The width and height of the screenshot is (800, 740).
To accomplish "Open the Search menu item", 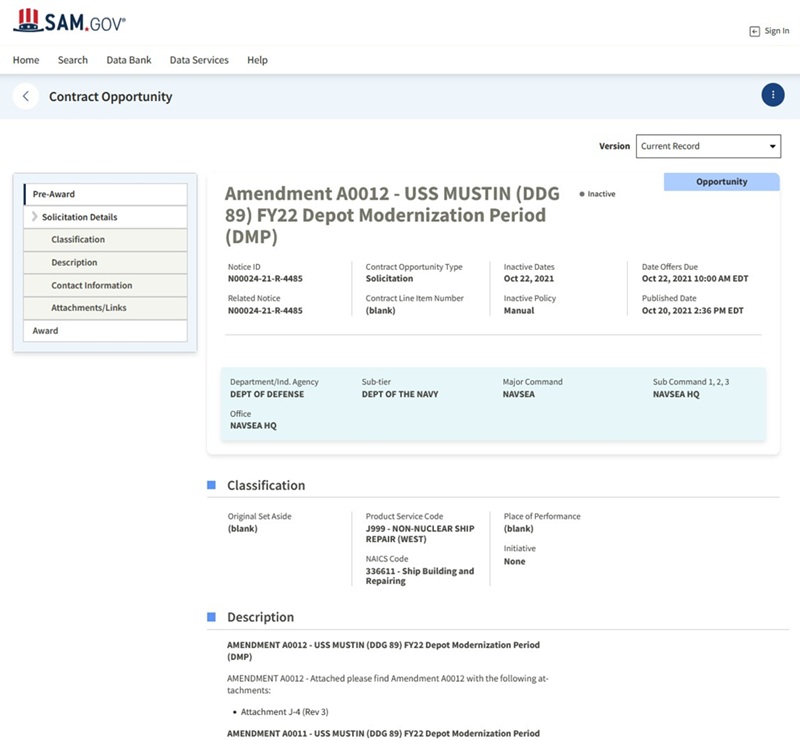I will coord(73,60).
